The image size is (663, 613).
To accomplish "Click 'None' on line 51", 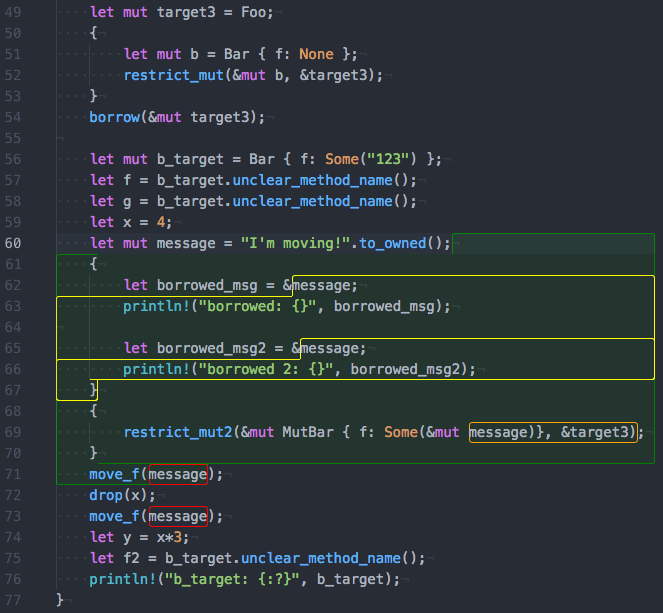I will pos(316,54).
